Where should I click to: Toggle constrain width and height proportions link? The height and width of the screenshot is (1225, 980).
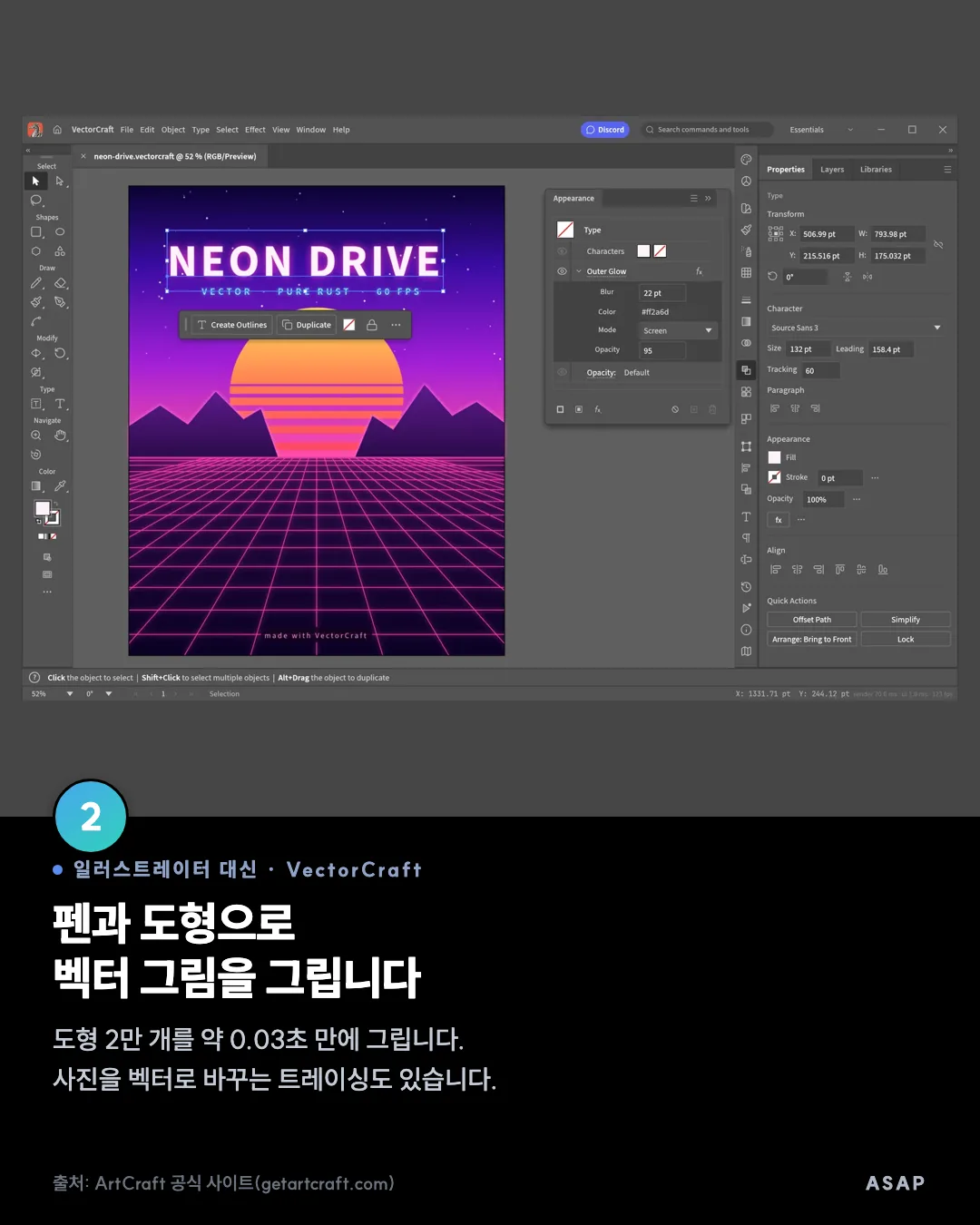[x=938, y=245]
